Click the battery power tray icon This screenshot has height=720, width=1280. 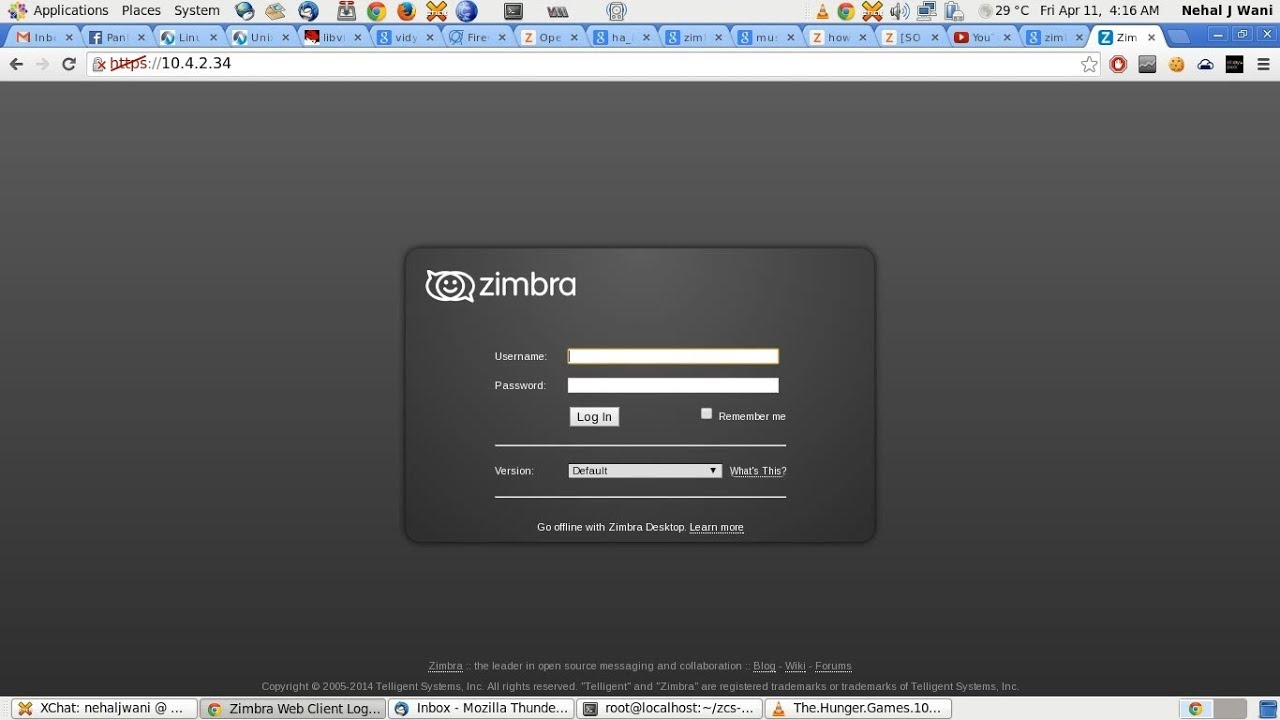click(x=954, y=11)
